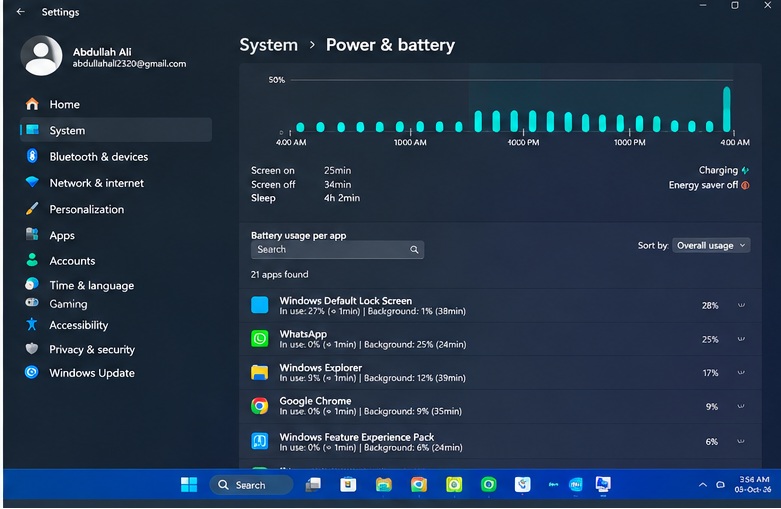Click the Windows Explorer folder icon in list
Image resolution: width=781 pixels, height=509 pixels.
click(260, 372)
